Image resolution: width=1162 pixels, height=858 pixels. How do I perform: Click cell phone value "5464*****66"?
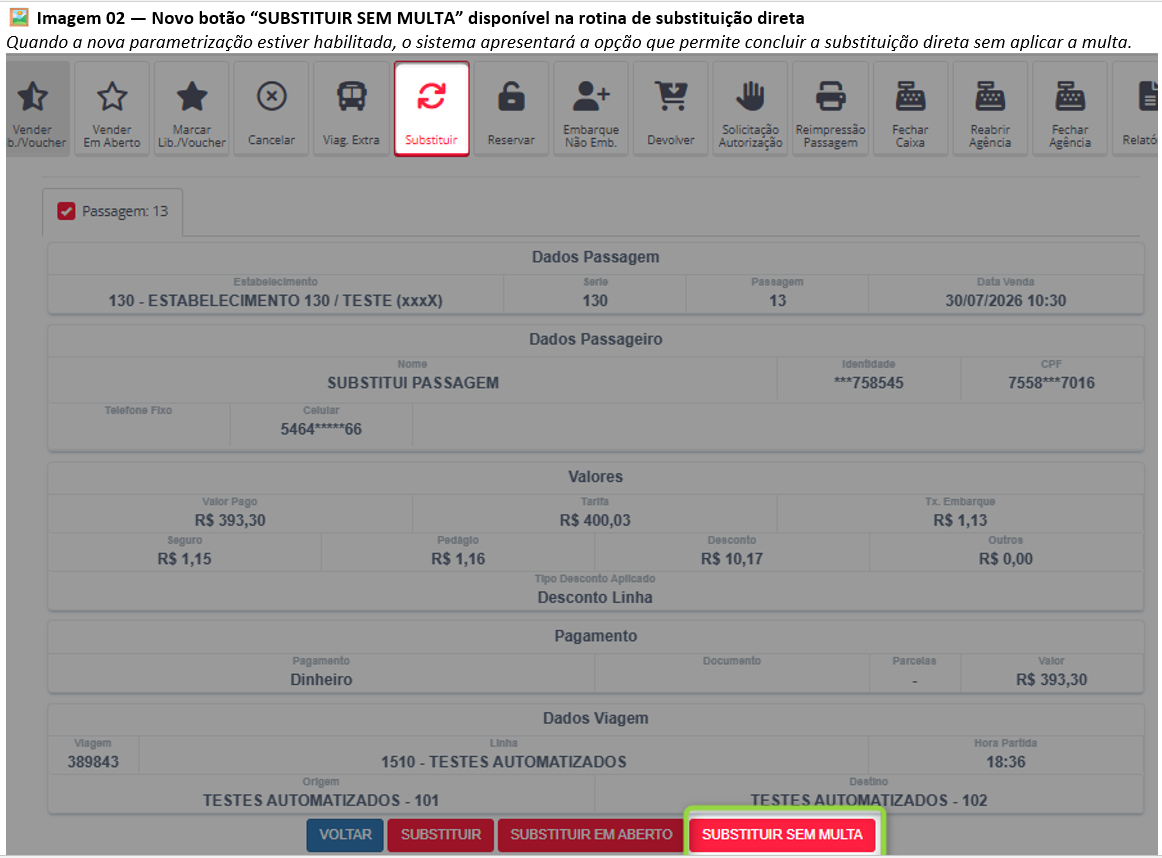pyautogui.click(x=321, y=429)
